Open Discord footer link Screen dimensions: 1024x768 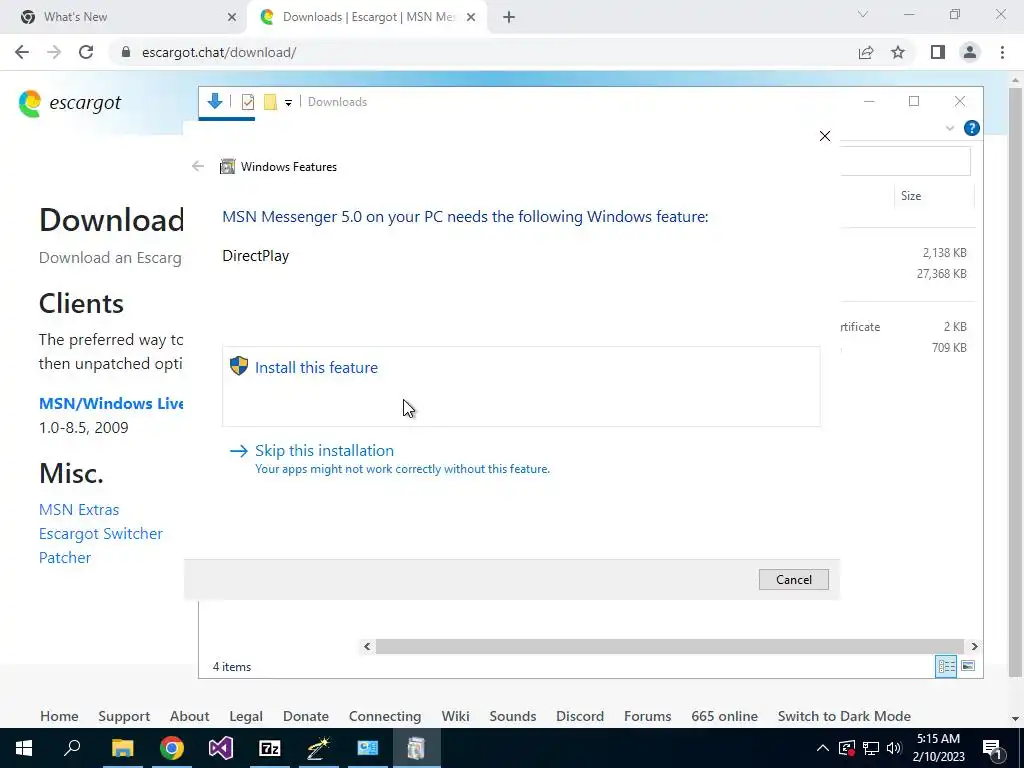pos(580,716)
